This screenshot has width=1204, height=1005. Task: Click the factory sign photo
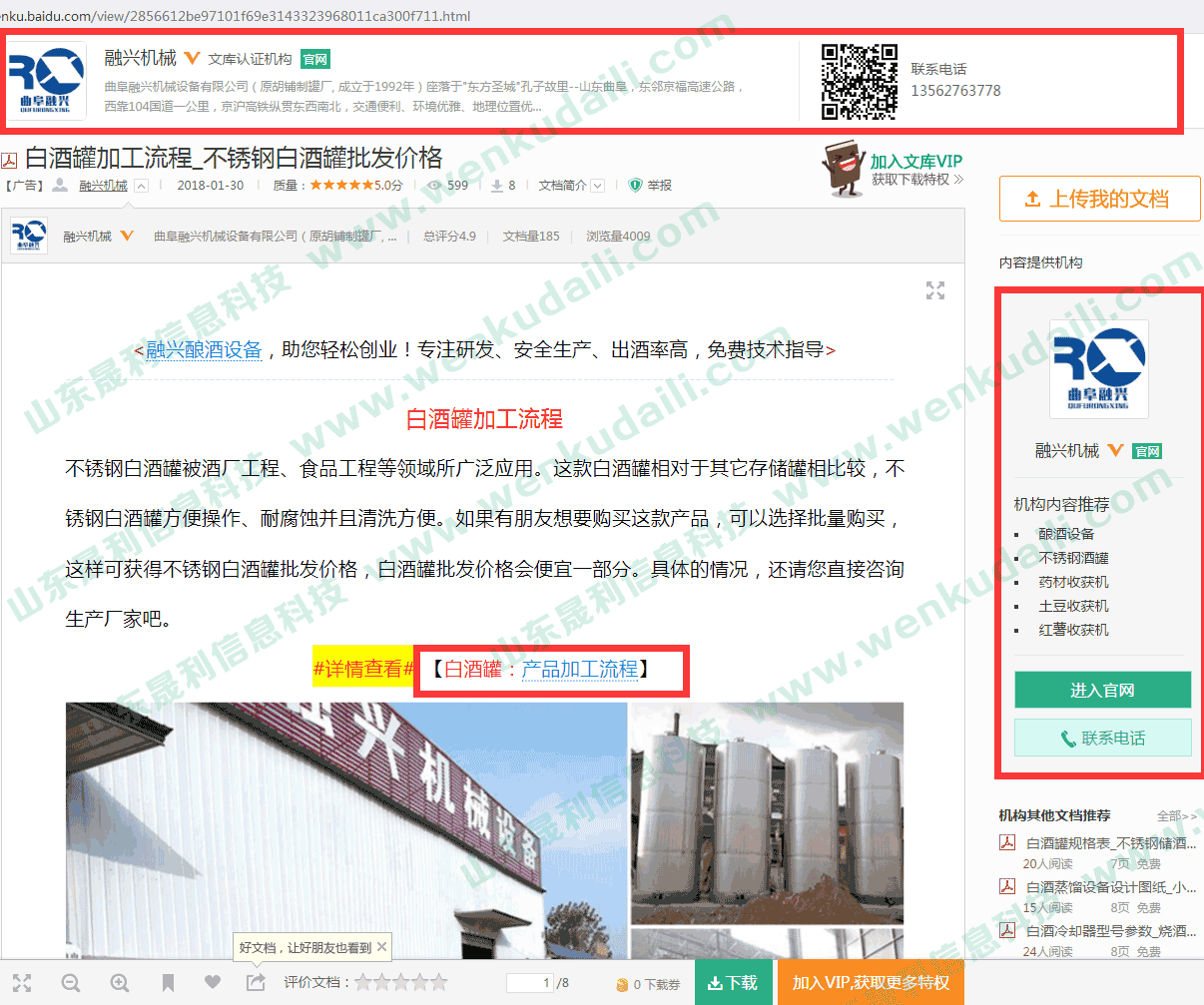(x=346, y=830)
